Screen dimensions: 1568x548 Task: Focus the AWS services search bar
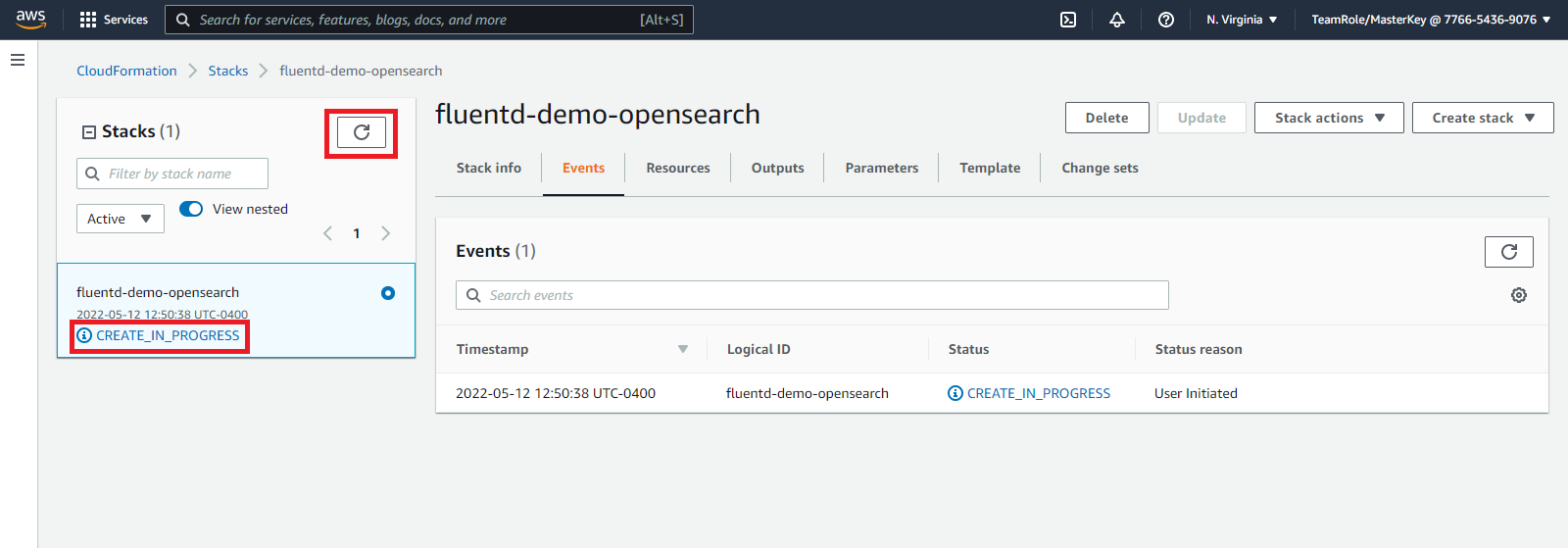click(x=429, y=20)
